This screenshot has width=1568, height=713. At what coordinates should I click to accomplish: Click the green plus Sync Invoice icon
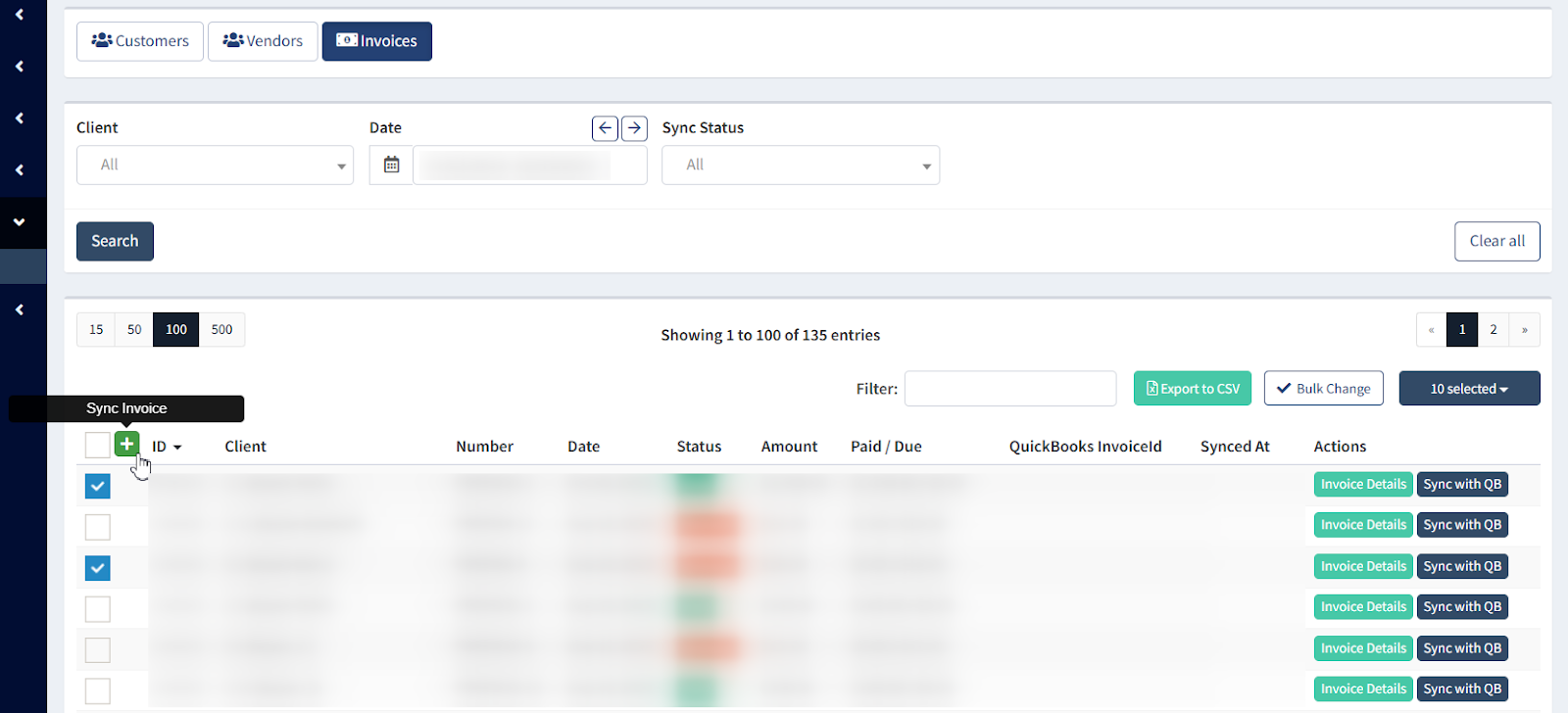(126, 444)
